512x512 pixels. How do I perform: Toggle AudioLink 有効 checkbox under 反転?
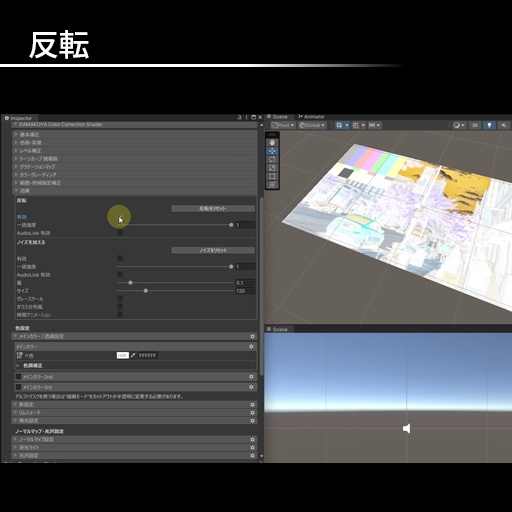click(120, 233)
